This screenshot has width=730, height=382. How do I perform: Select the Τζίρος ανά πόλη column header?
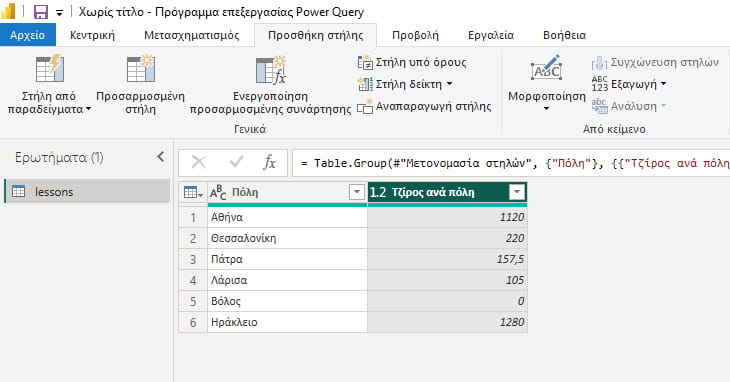[447, 192]
